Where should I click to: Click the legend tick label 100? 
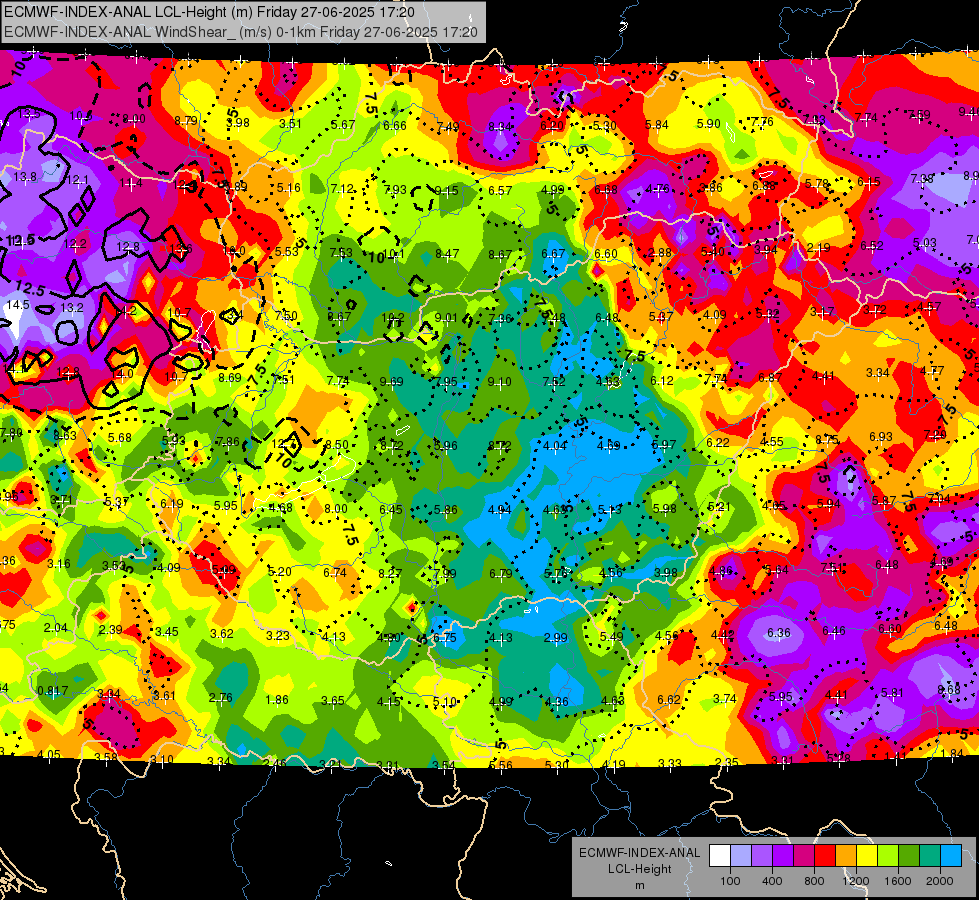point(730,881)
